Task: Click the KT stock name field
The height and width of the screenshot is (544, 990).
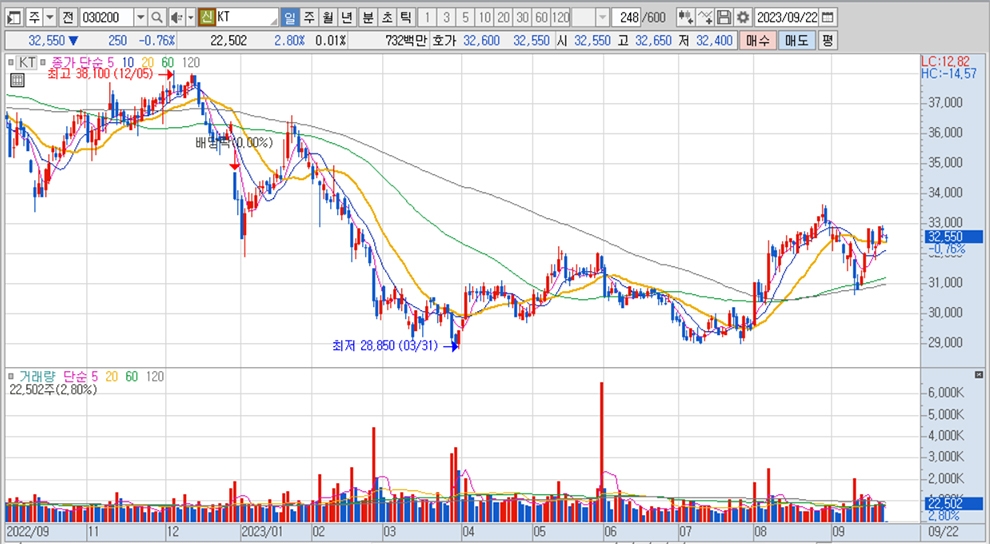Action: click(x=246, y=17)
